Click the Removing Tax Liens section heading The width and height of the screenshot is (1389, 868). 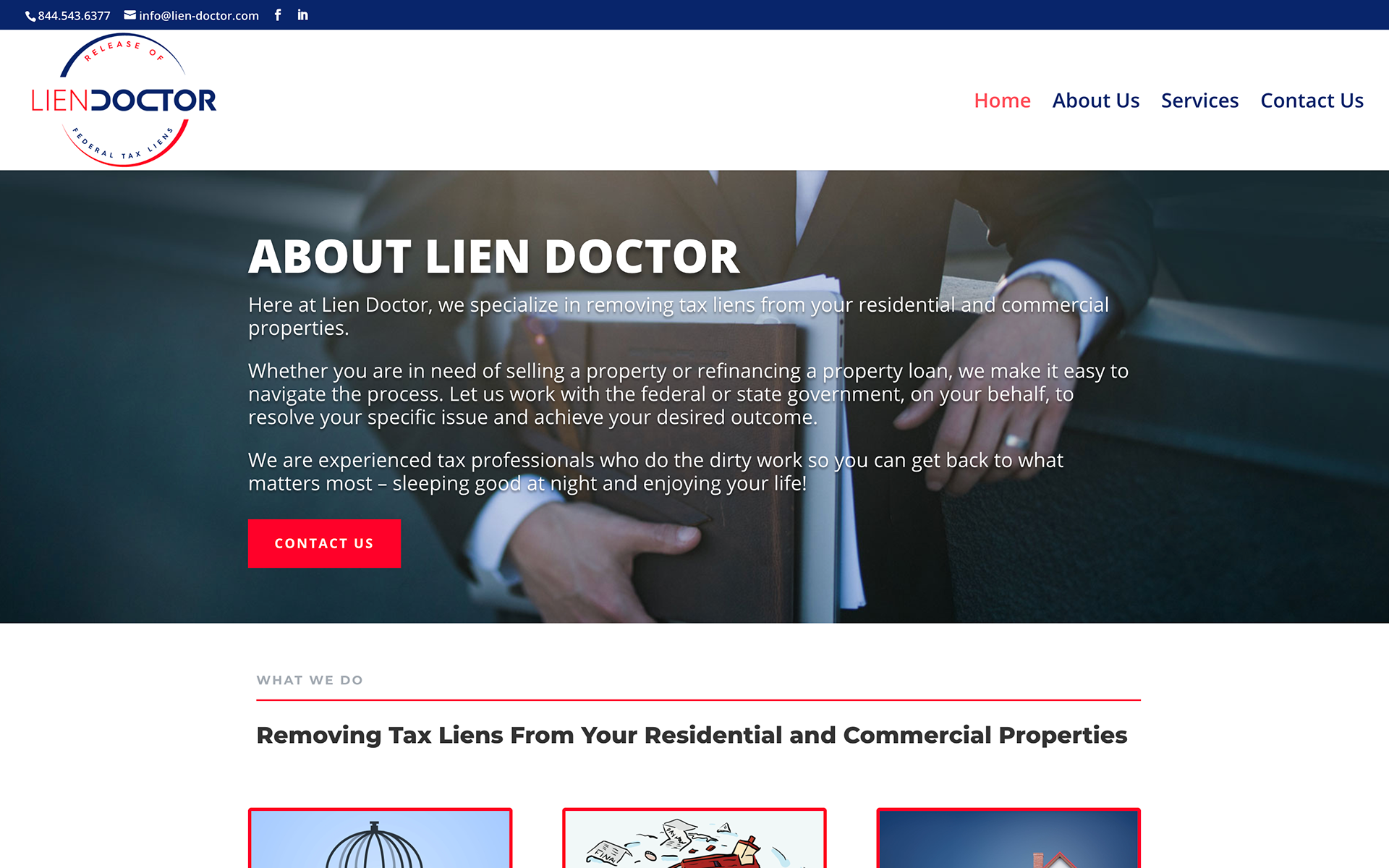click(x=692, y=736)
